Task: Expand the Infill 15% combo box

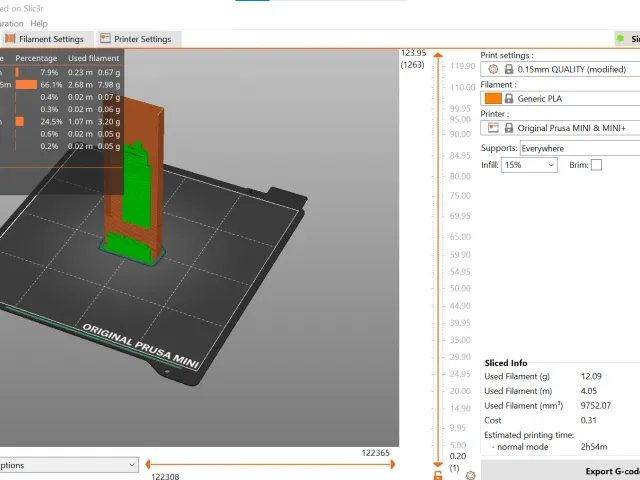Action: click(529, 165)
